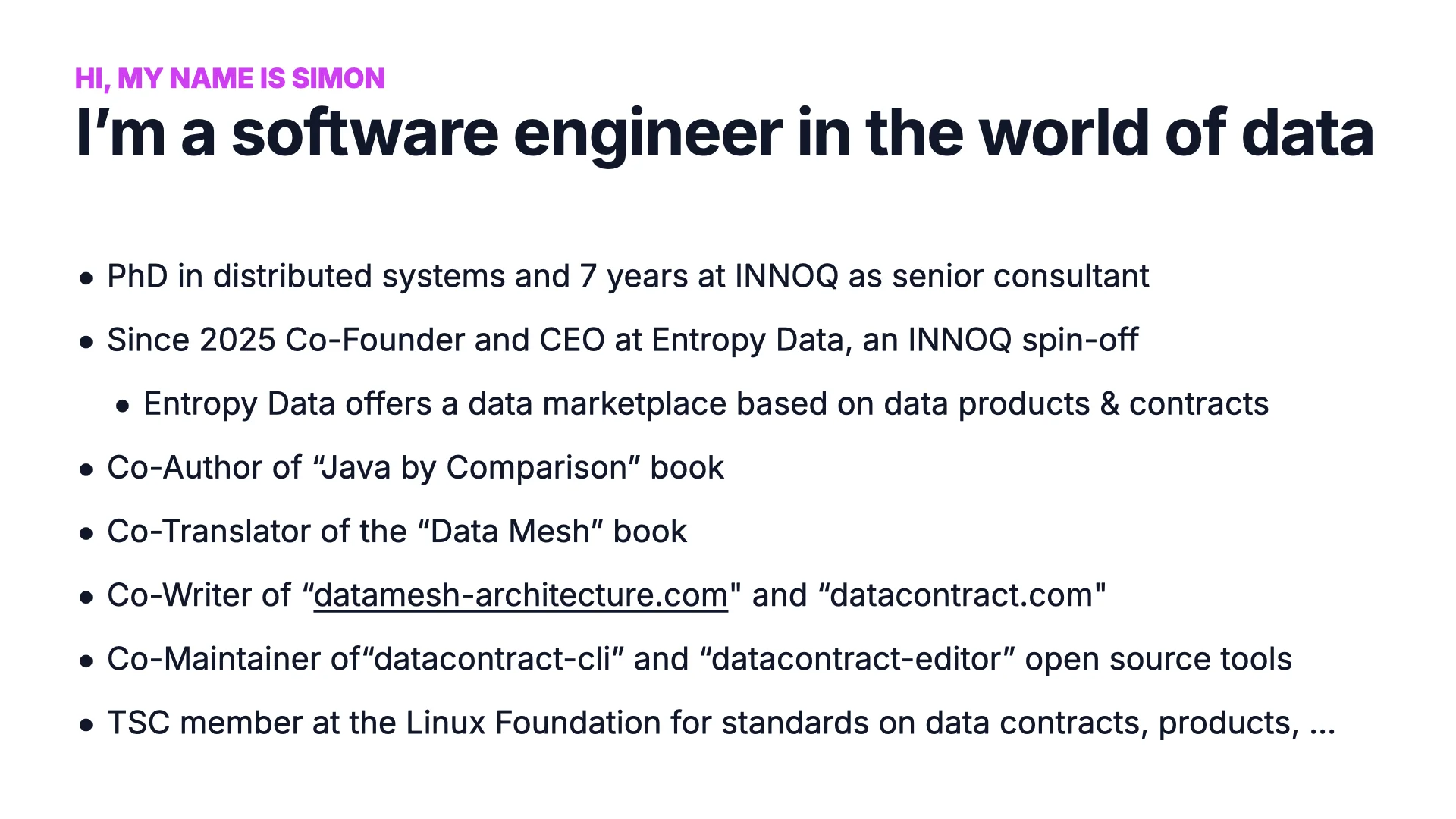Click the 'TSC member at the Linux Foundation' line
This screenshot has height=819, width=1456.
click(x=721, y=723)
